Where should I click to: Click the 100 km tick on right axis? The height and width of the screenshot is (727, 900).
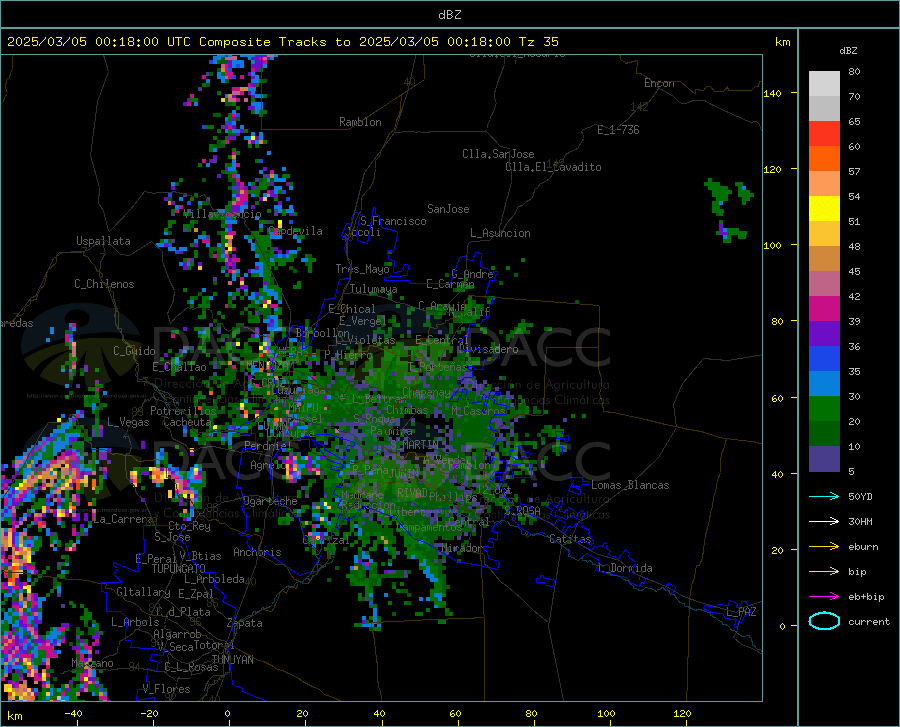[773, 245]
